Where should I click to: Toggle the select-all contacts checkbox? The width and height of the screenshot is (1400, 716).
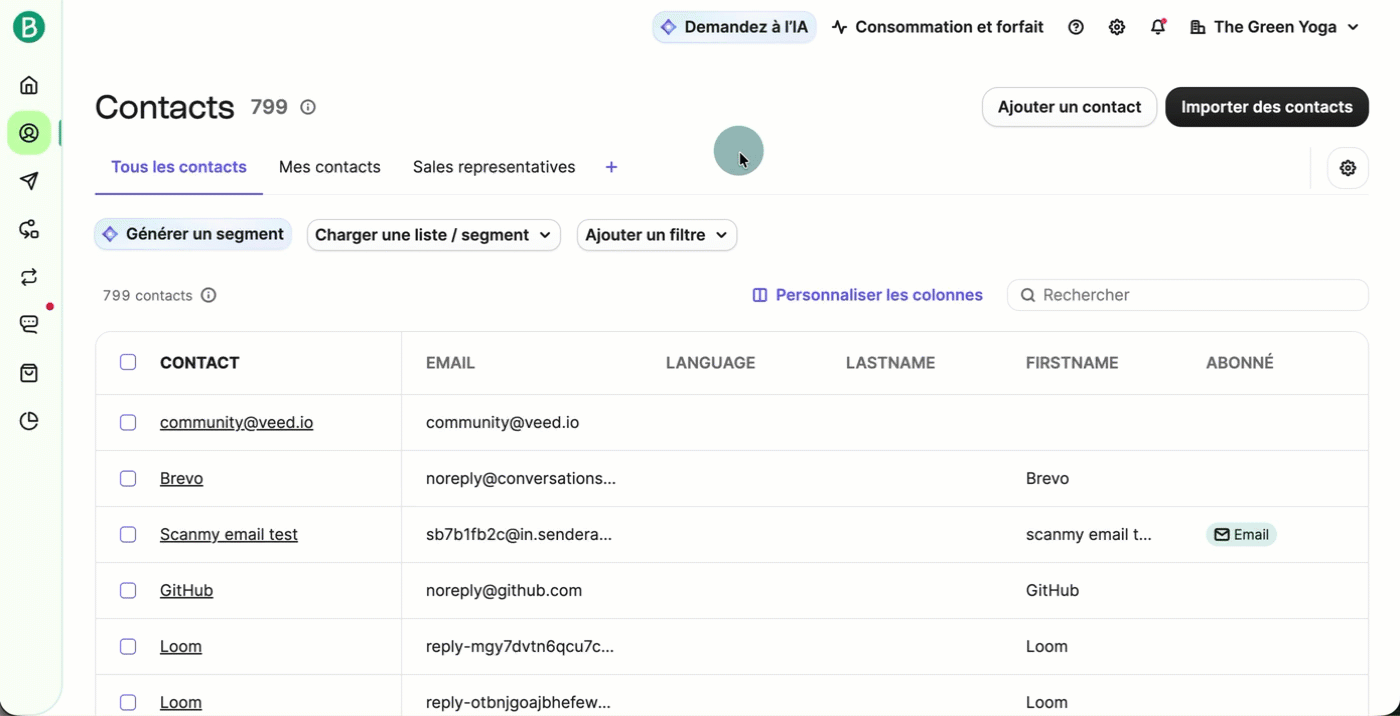pyautogui.click(x=128, y=362)
